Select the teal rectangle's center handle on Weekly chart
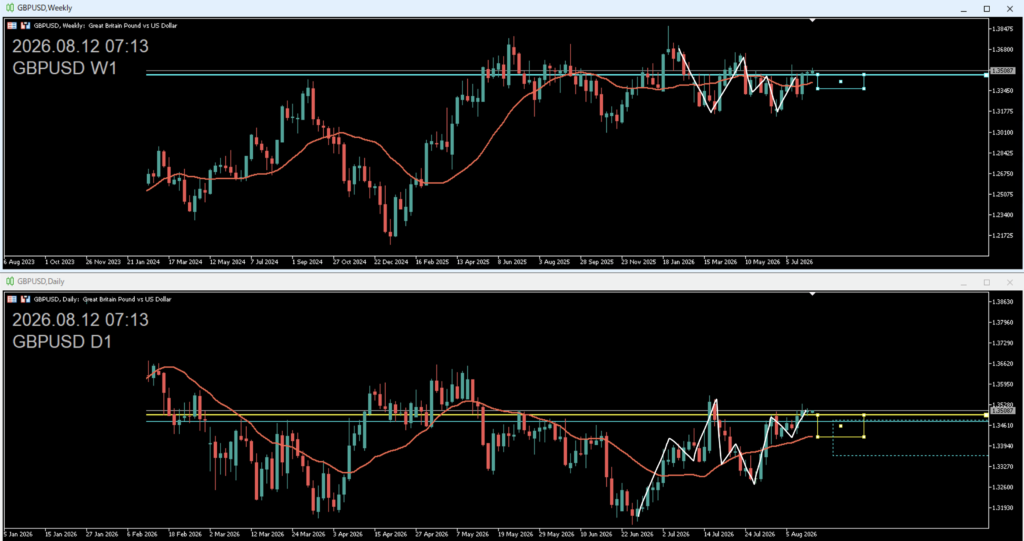Viewport: 1024px width, 541px height. [840, 81]
